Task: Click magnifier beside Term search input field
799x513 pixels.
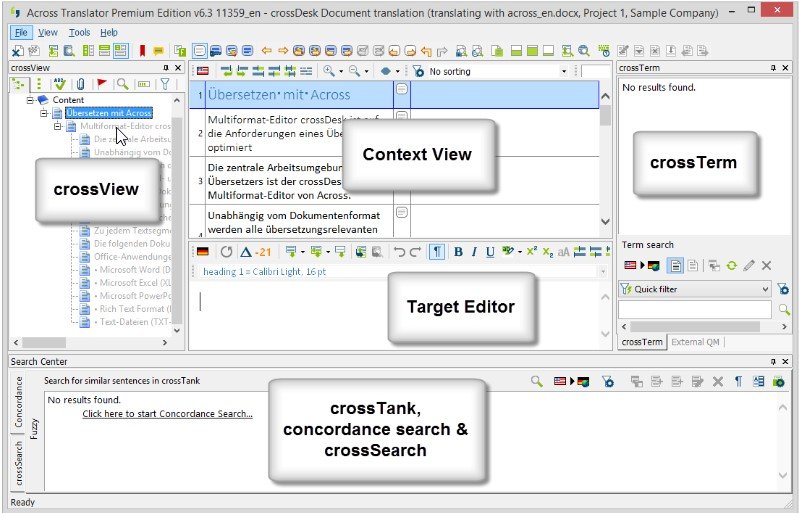Action: click(x=784, y=309)
